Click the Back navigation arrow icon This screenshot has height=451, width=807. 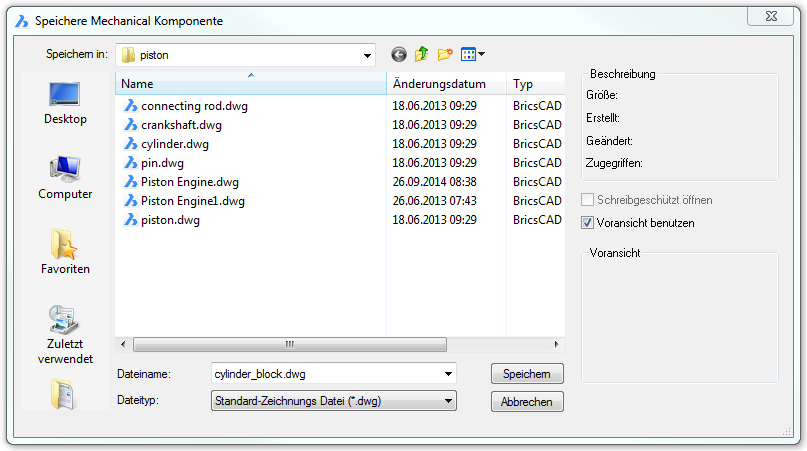click(x=399, y=55)
